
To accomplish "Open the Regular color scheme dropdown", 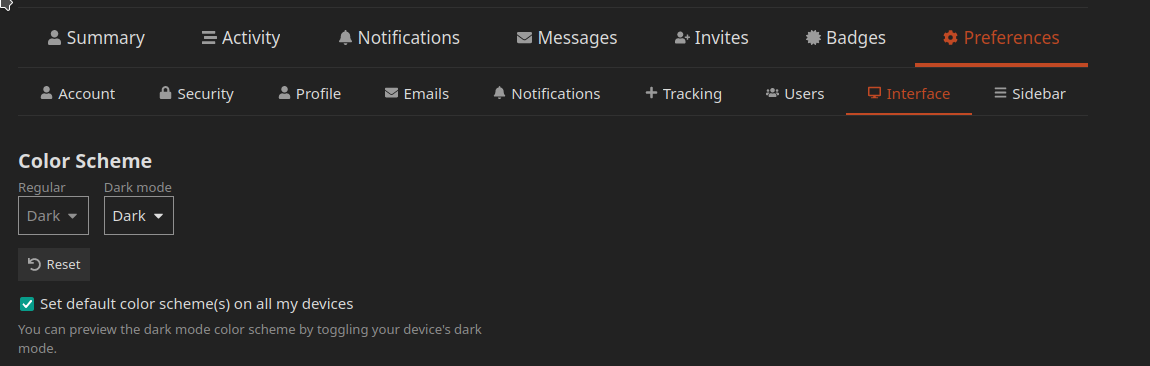I will 54,216.
